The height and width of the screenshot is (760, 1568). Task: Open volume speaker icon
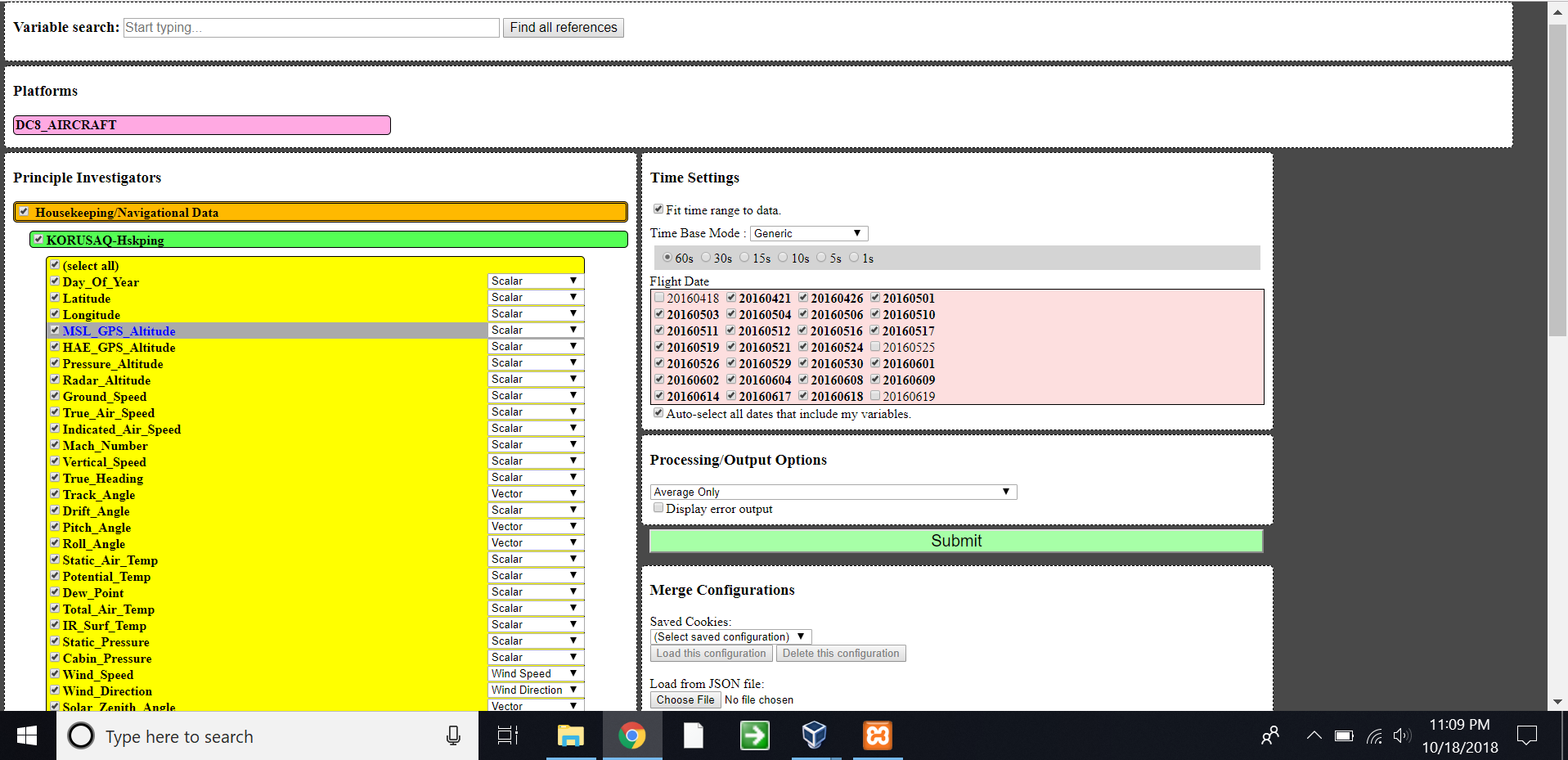pyautogui.click(x=1402, y=735)
